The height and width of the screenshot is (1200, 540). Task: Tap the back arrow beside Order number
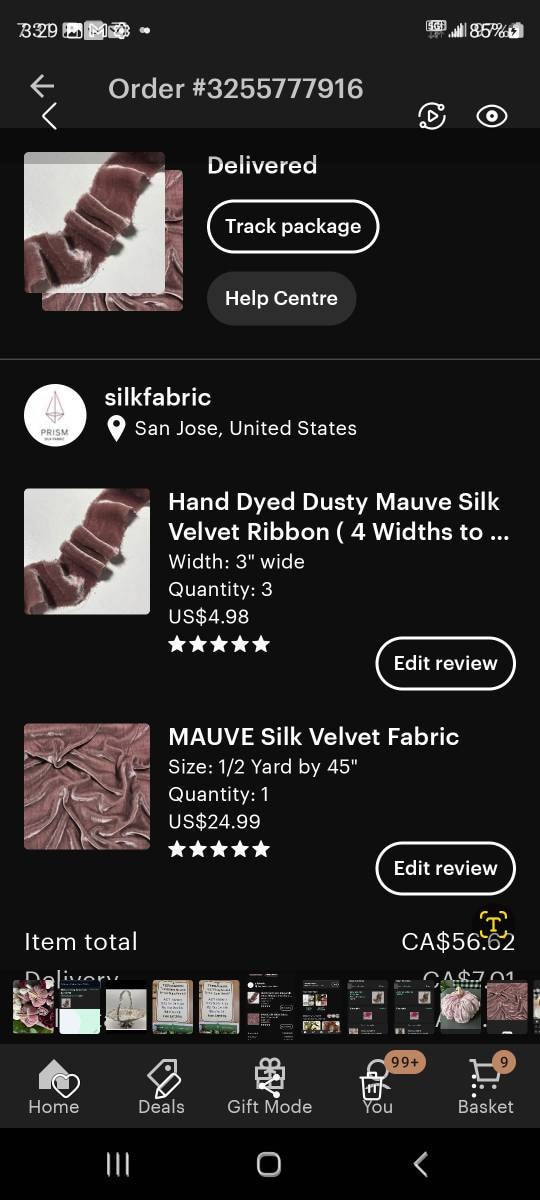[x=42, y=87]
